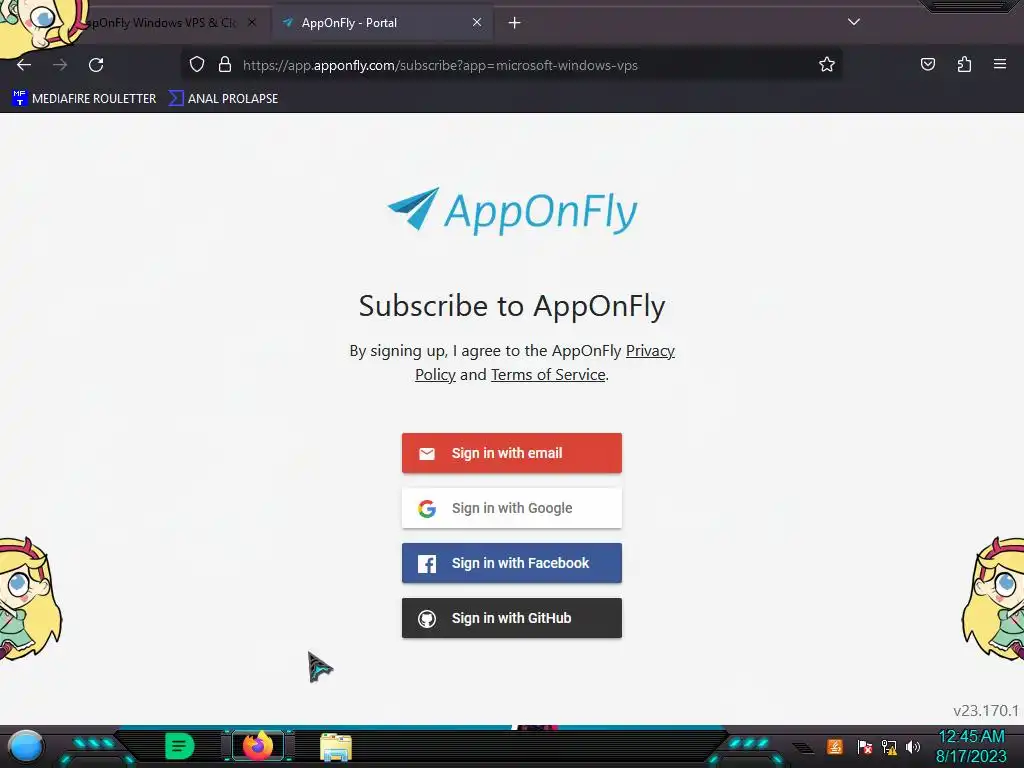Screen dimensions: 1024x768
Task: Select the AppOnFly - Portal tab
Action: click(382, 23)
